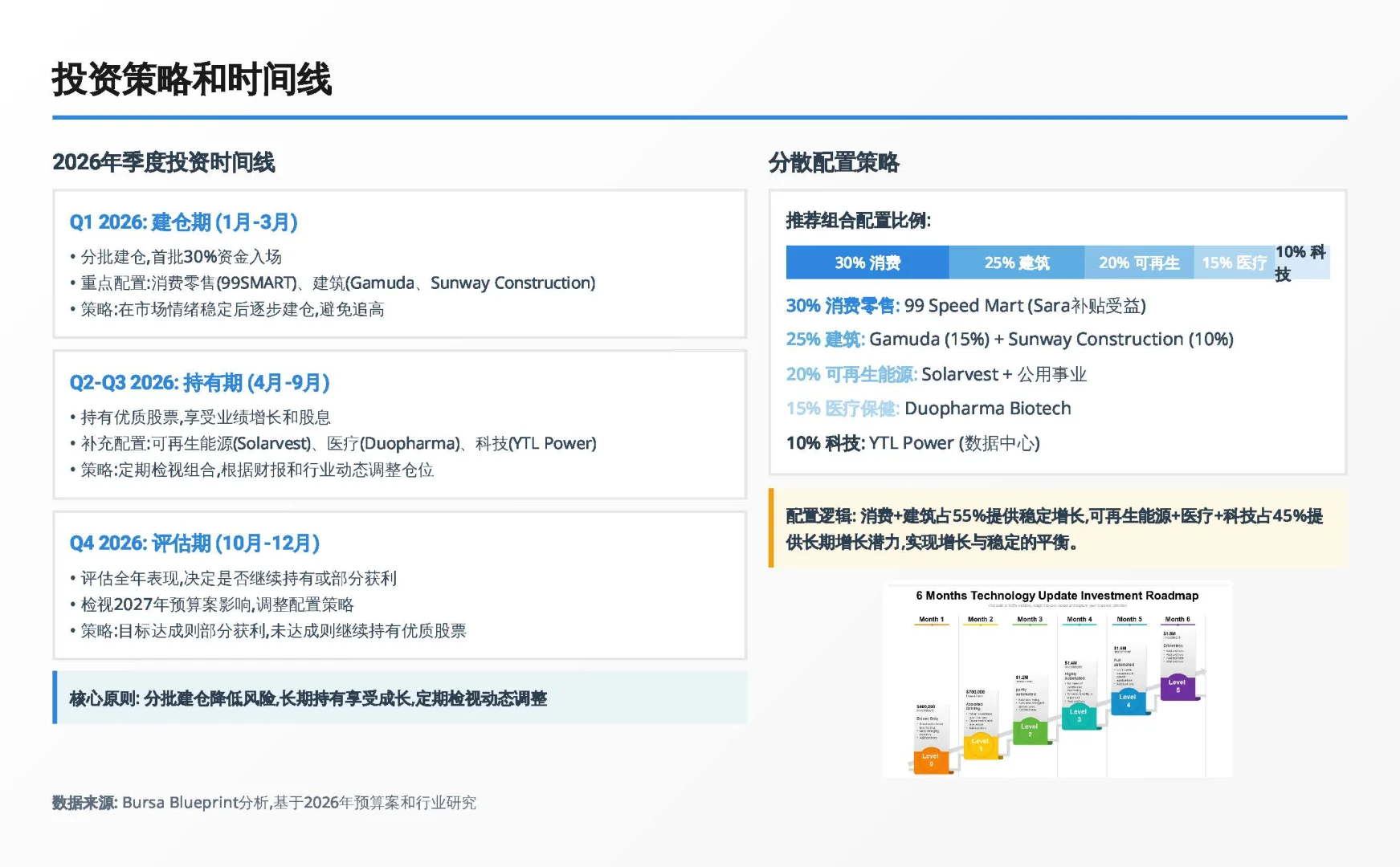Click the Investment Roadmap image

(1058, 679)
